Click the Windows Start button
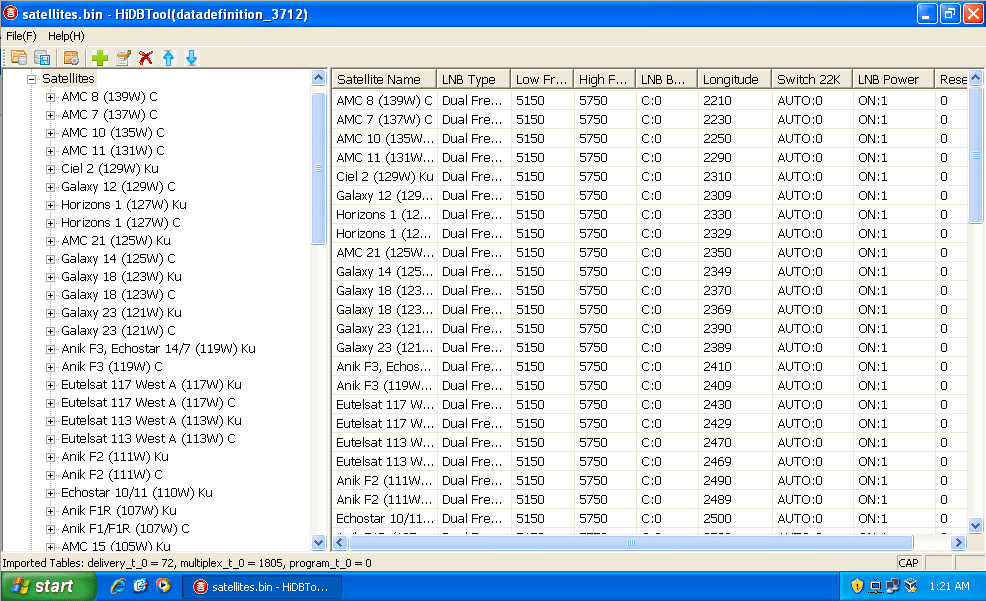Screen dimensions: 986x601 pos(48,587)
